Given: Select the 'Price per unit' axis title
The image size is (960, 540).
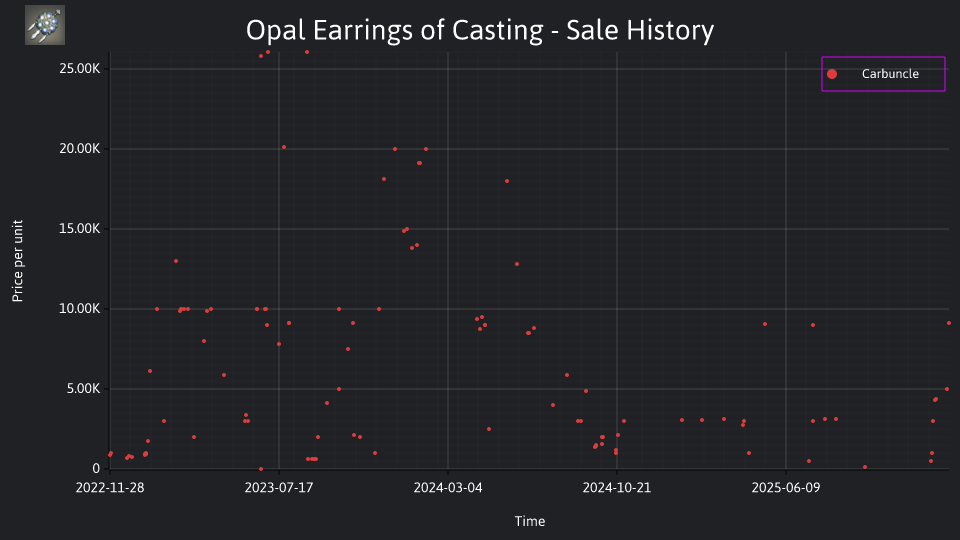Looking at the screenshot, I should pyautogui.click(x=18, y=261).
